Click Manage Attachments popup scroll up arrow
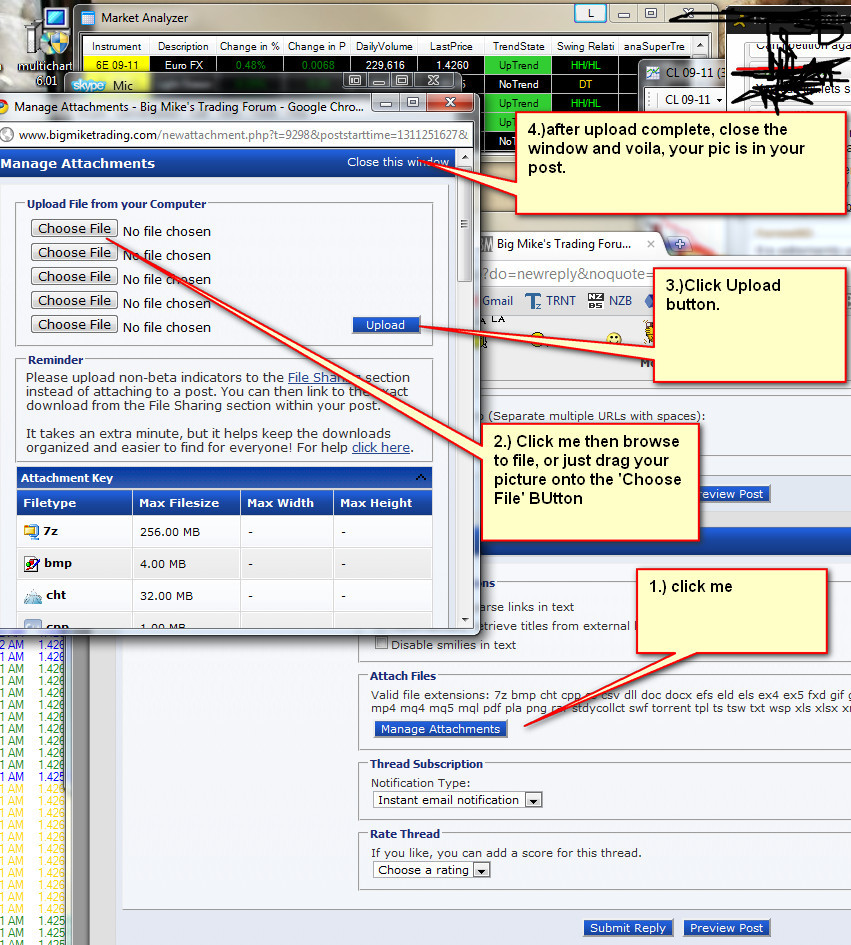This screenshot has height=945, width=851. [465, 157]
